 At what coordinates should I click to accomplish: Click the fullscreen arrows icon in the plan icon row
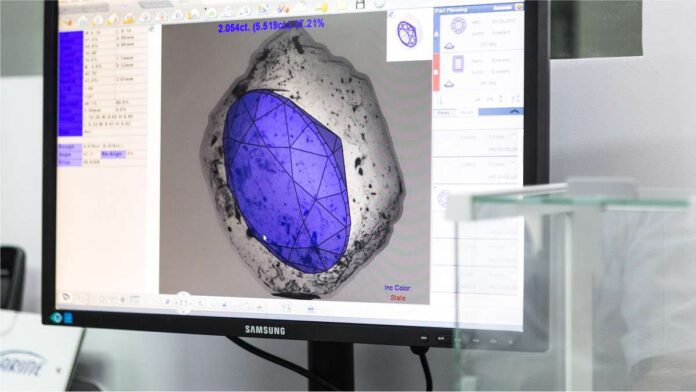(x=515, y=99)
